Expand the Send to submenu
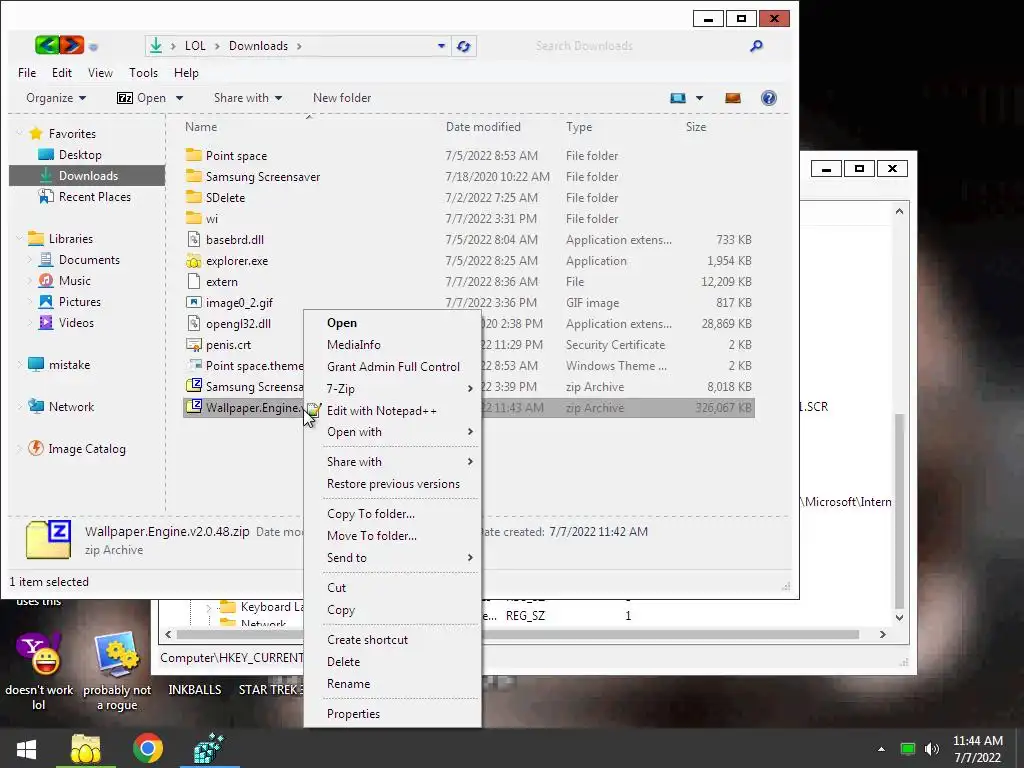The height and width of the screenshot is (768, 1024). tap(400, 558)
